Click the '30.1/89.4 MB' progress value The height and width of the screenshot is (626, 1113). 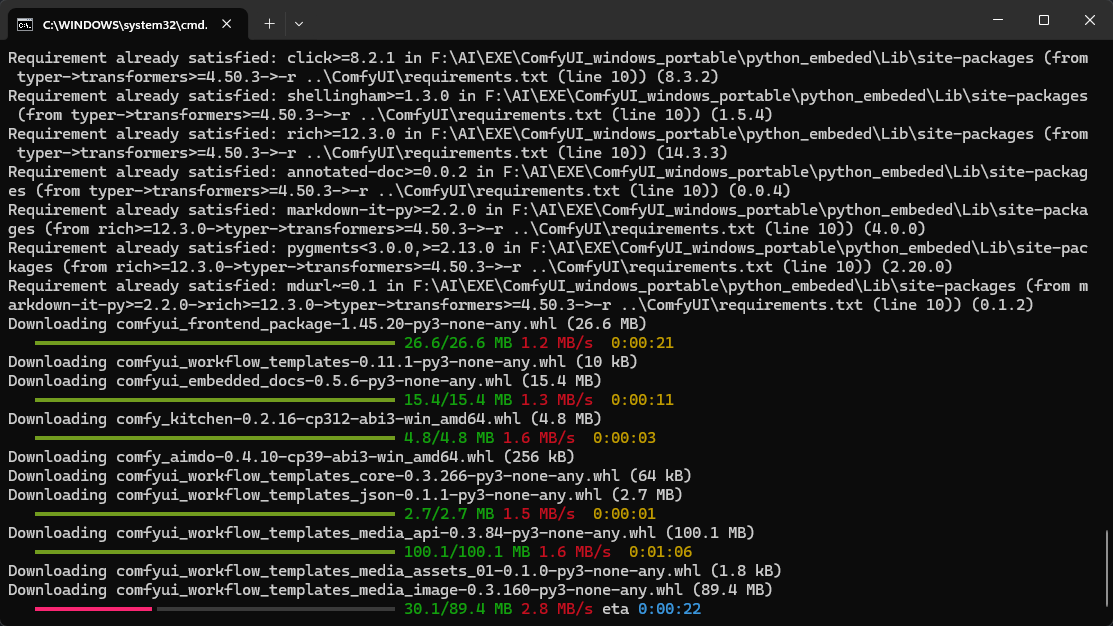[x=458, y=609]
